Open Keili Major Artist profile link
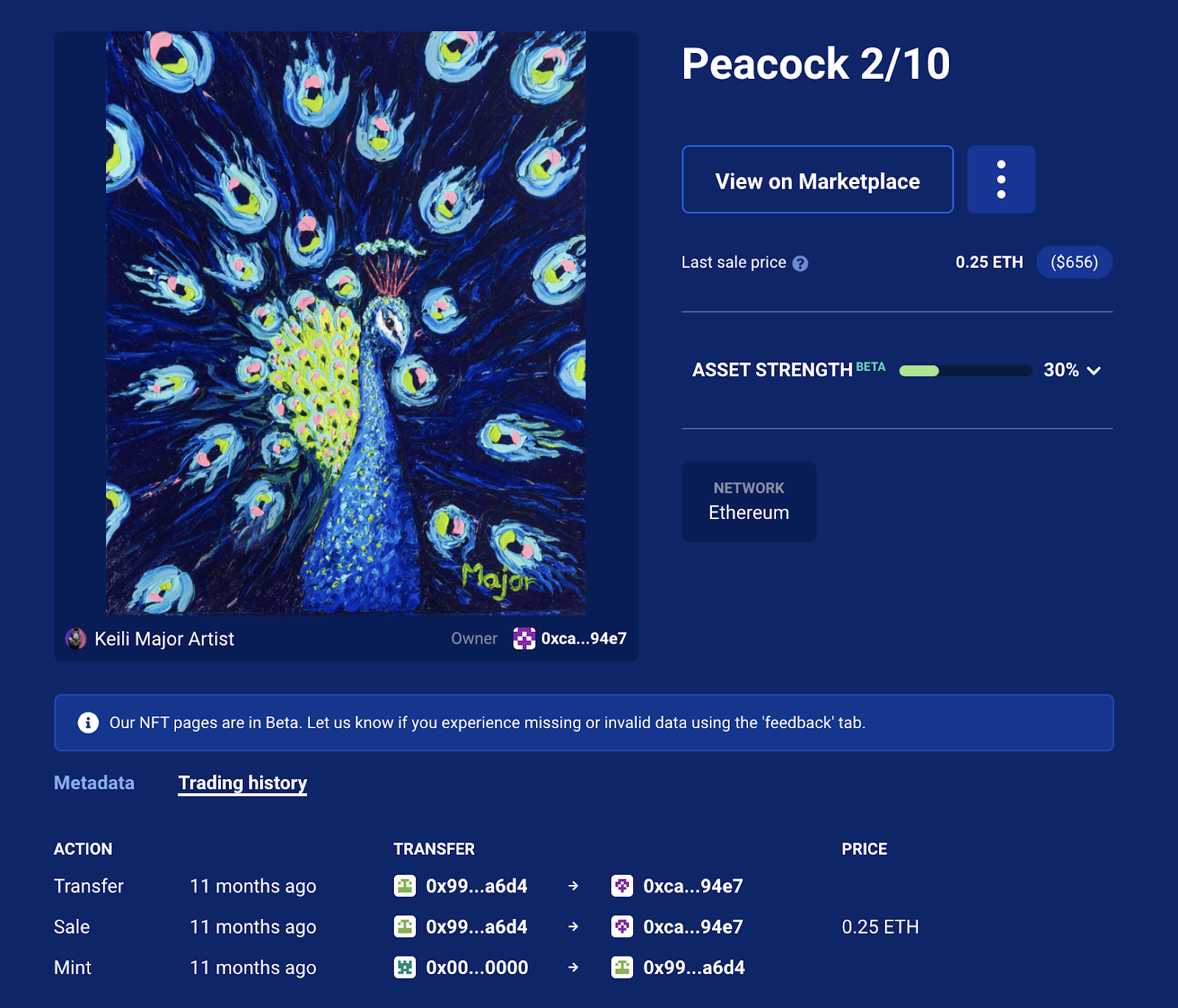This screenshot has height=1008, width=1178. [x=164, y=638]
